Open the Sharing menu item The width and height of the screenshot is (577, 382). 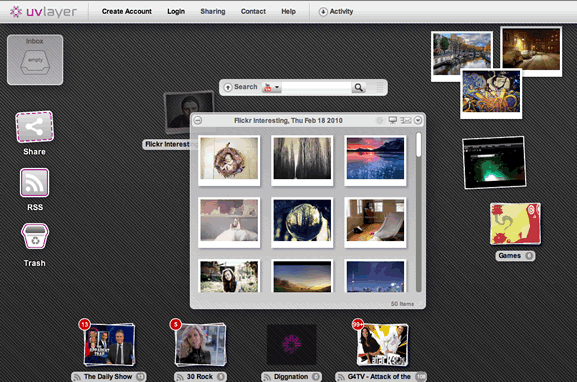coord(213,11)
